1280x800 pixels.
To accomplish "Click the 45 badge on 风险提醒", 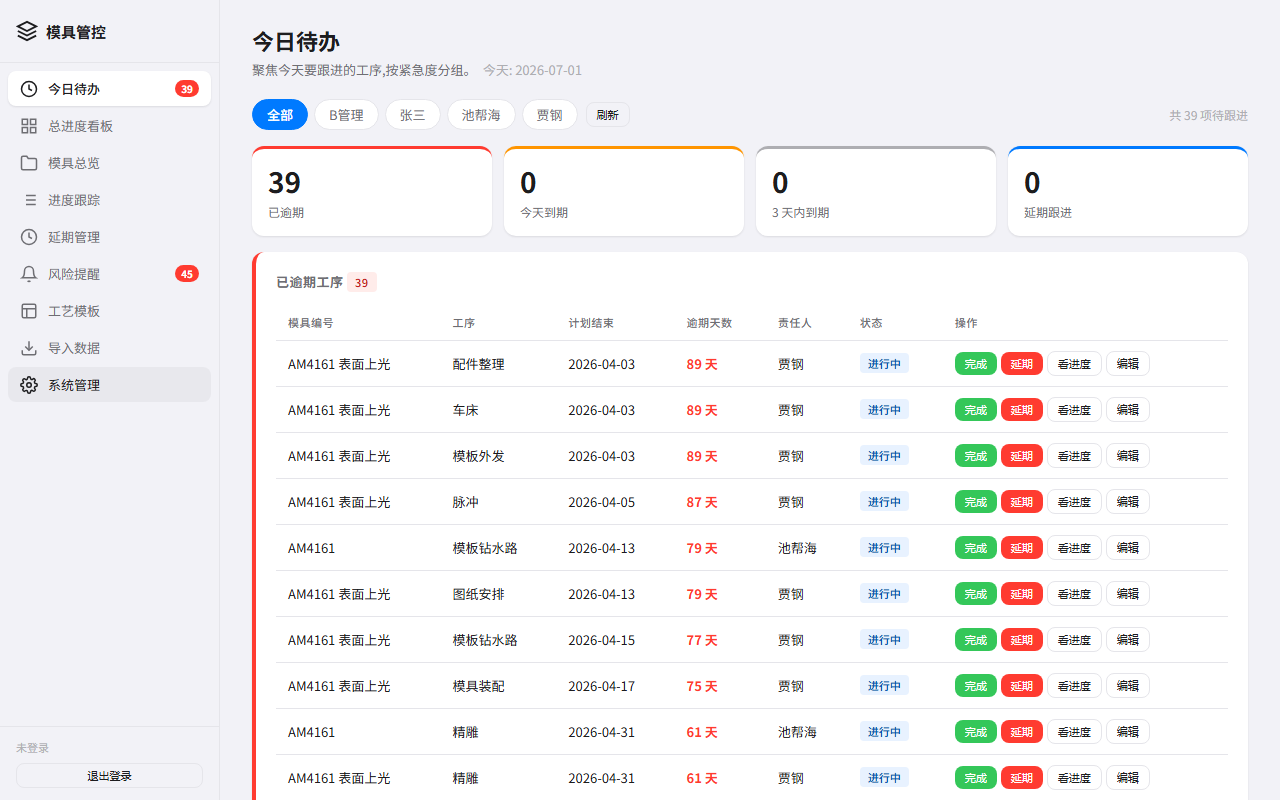I will point(187,274).
